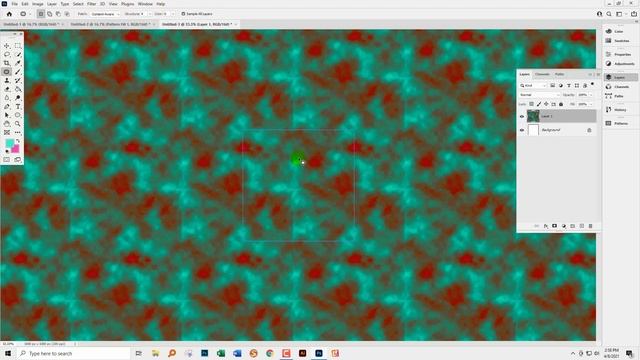The height and width of the screenshot is (360, 640).
Task: Click the search icon at top right
Action: pyautogui.click(x=609, y=14)
